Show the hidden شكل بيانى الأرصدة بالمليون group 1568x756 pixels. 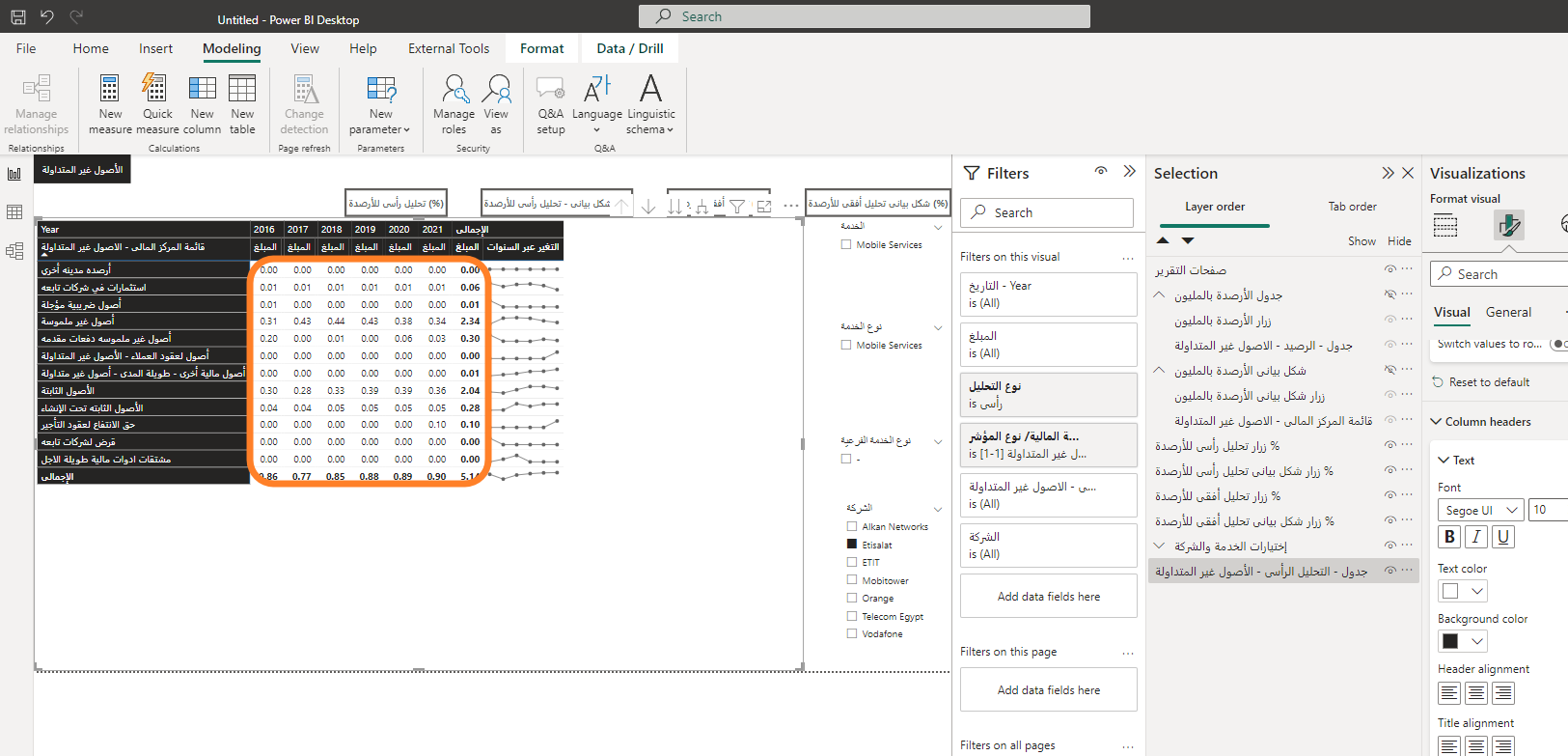pos(1390,370)
